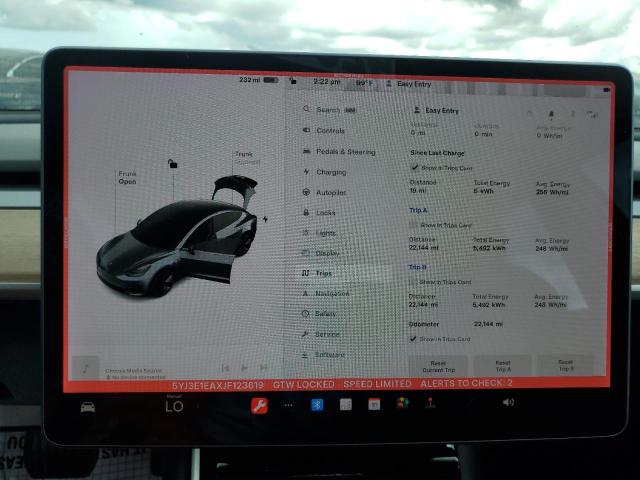
Task: Tap the LO climate temperature setting
Action: (174, 406)
